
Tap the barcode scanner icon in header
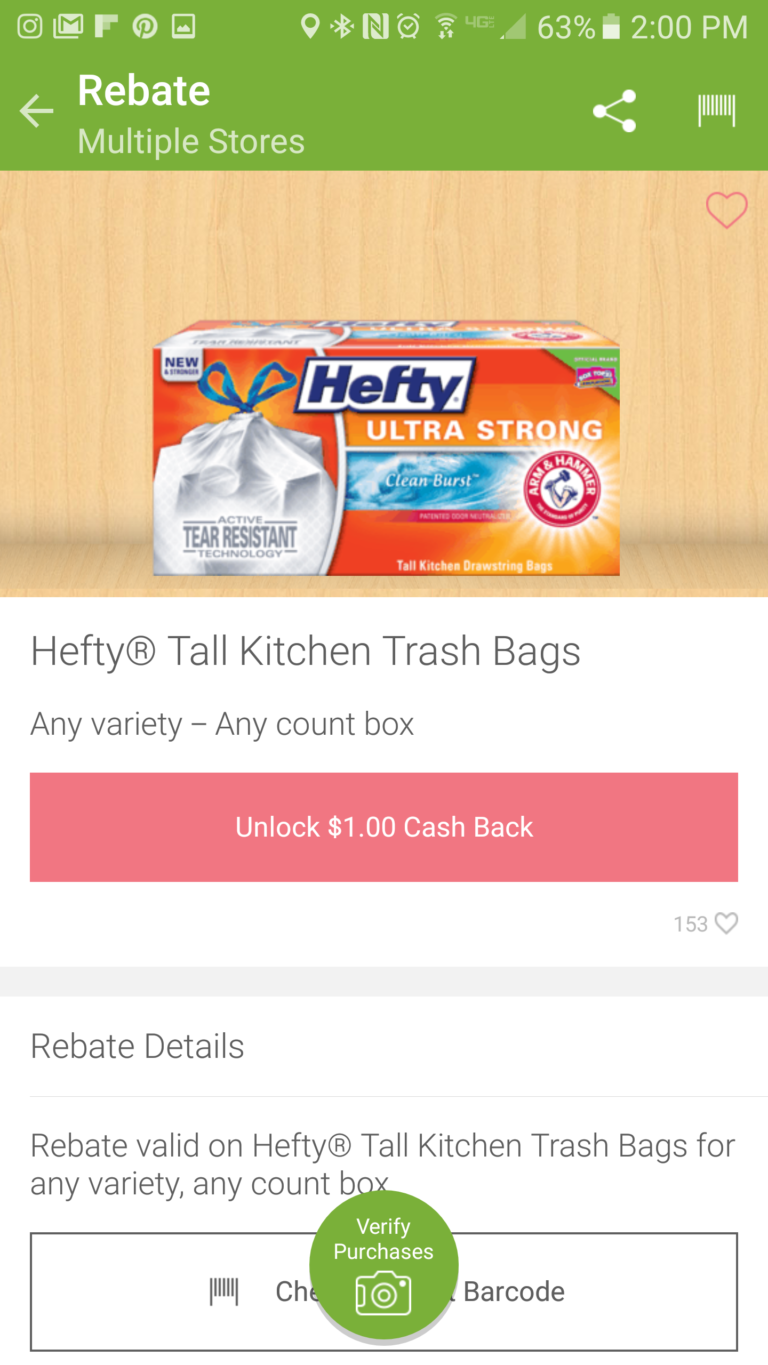pyautogui.click(x=716, y=111)
